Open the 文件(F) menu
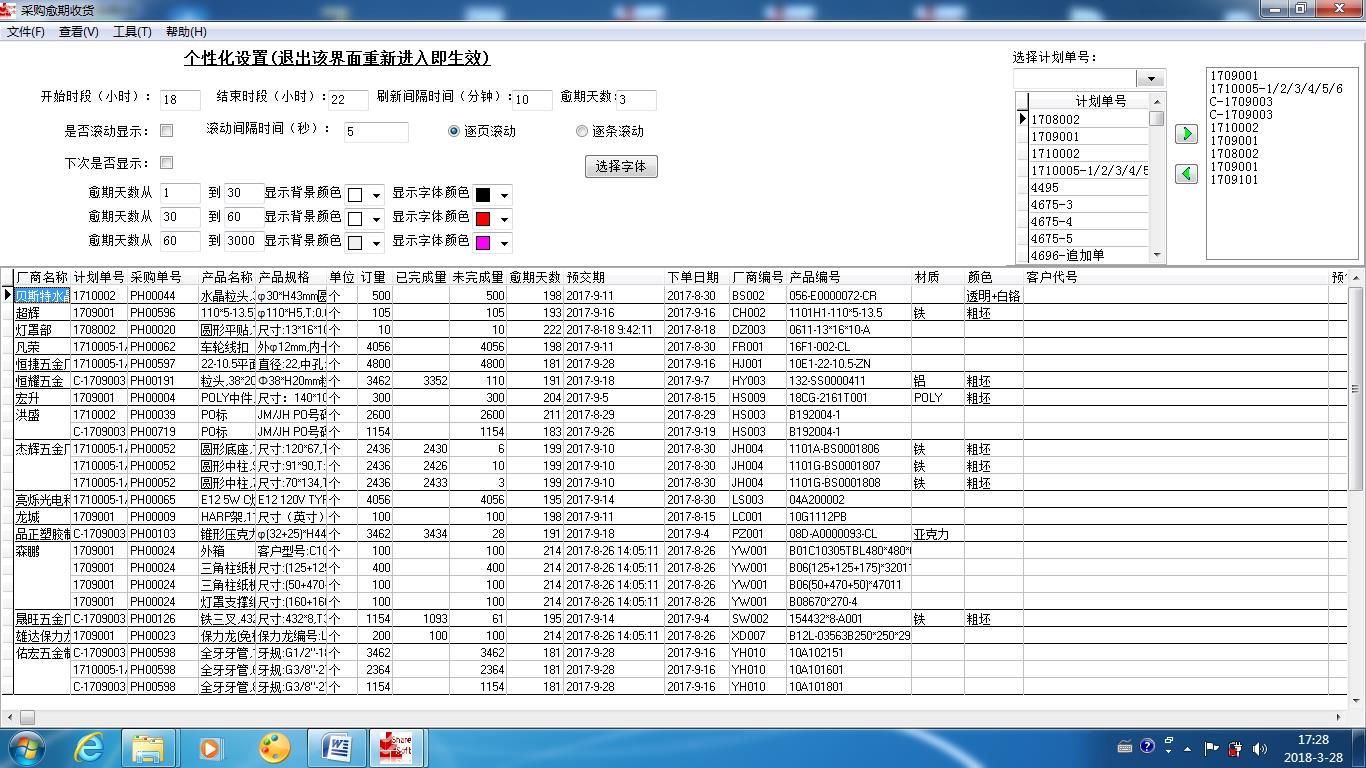Screen dimensions: 1366x768 tap(26, 32)
